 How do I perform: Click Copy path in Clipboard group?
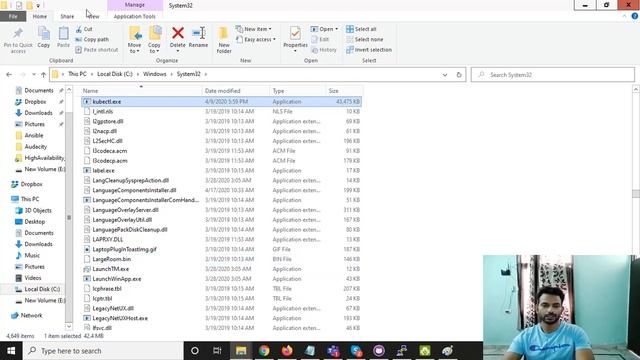92,40
